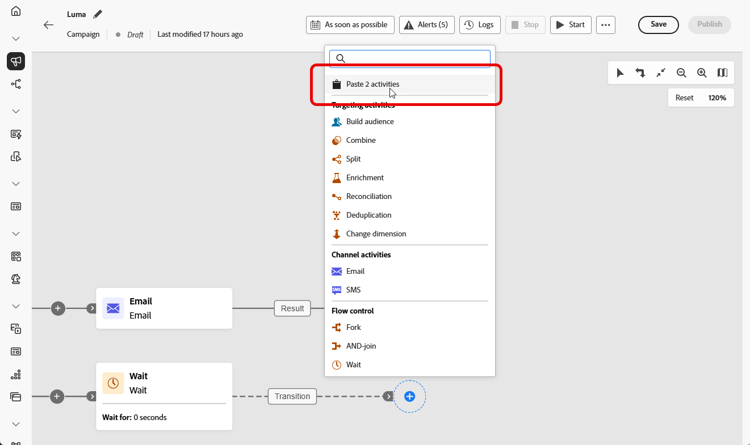The width and height of the screenshot is (750, 445).
Task: Choose Paste 2 activities from menu
Action: coord(372,85)
